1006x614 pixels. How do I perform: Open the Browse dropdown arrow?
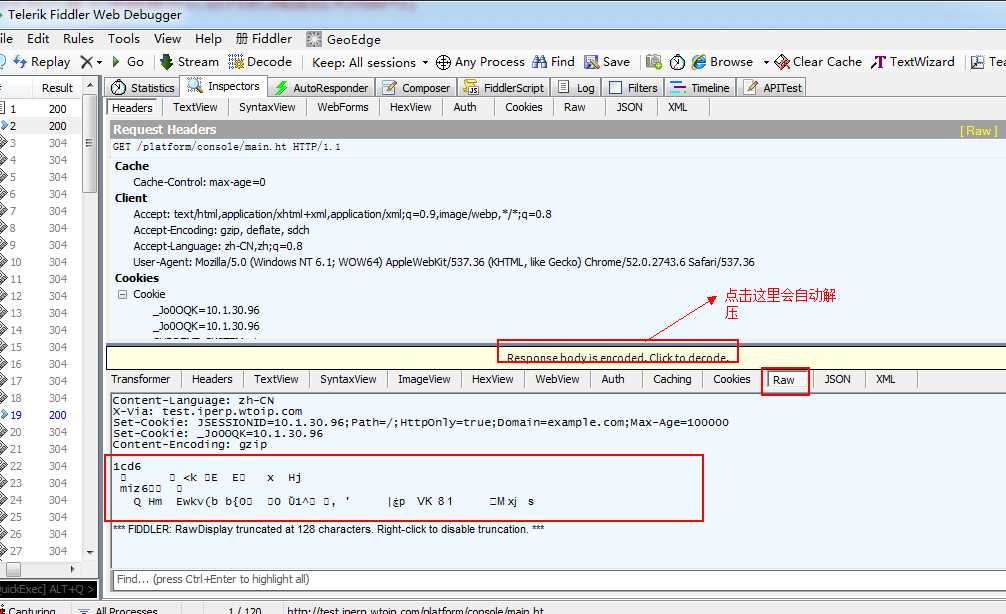click(x=765, y=62)
